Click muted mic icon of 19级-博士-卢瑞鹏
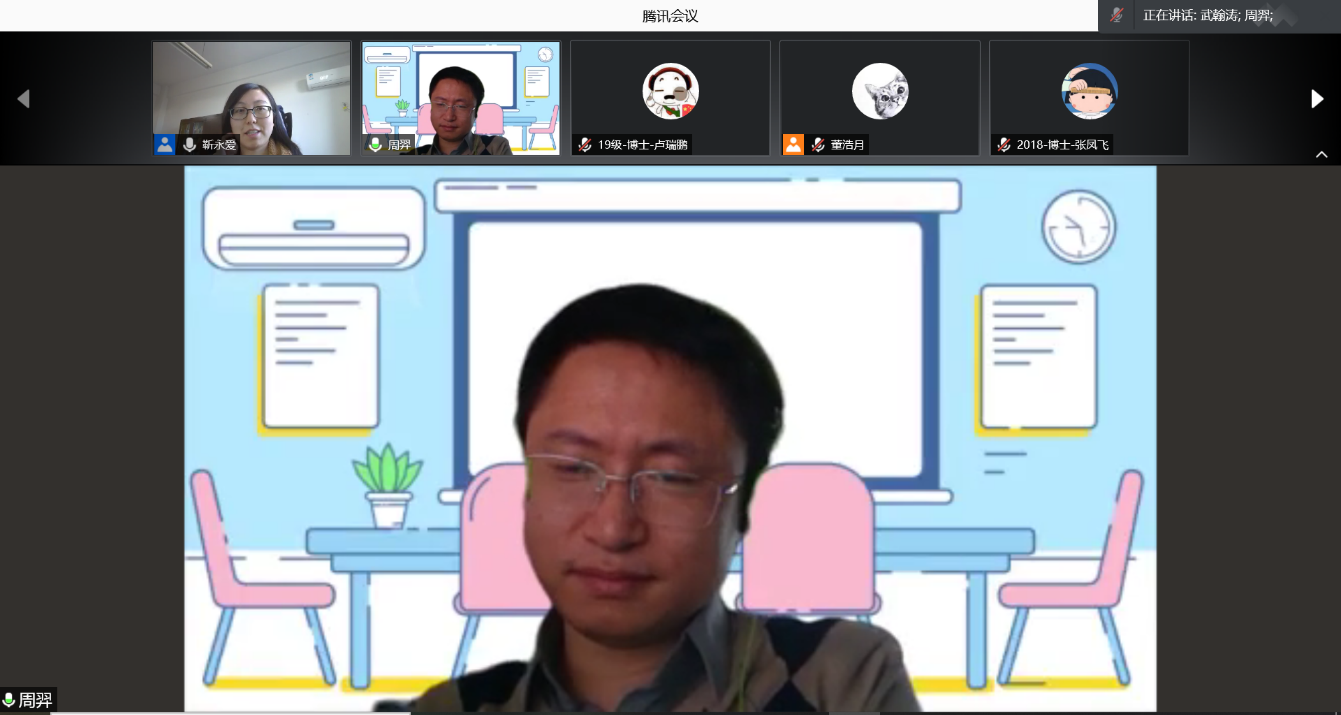The image size is (1341, 715). point(585,145)
